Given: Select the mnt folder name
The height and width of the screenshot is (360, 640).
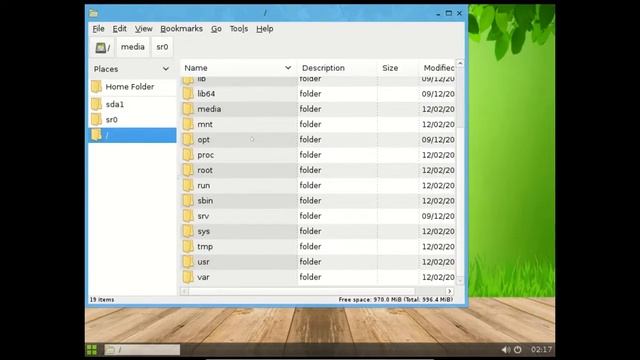Looking at the screenshot, I should 205,124.
